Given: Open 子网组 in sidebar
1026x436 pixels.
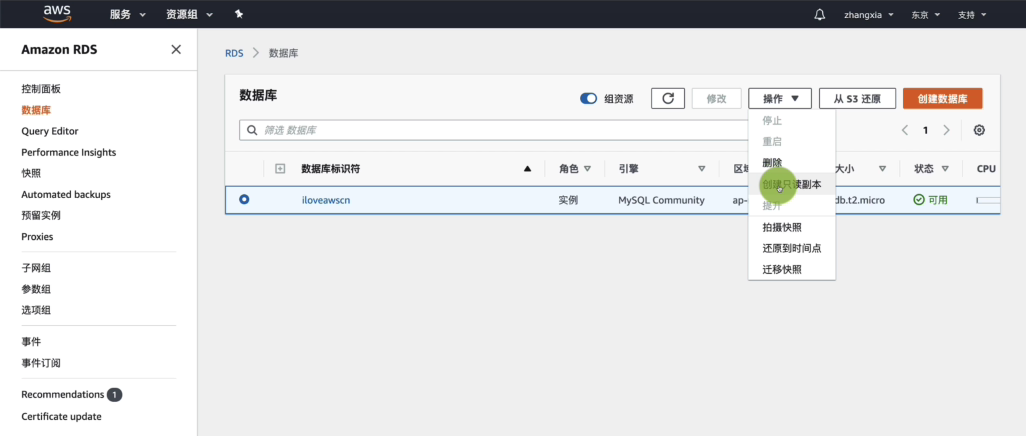Looking at the screenshot, I should [x=36, y=268].
